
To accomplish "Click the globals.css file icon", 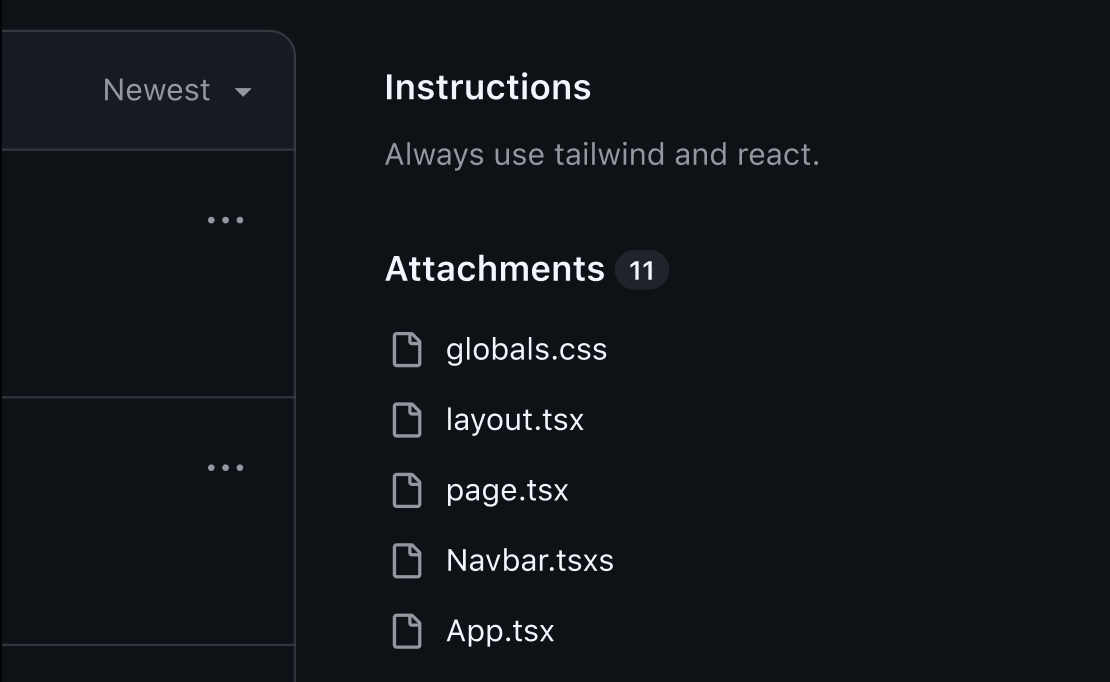I will point(406,350).
